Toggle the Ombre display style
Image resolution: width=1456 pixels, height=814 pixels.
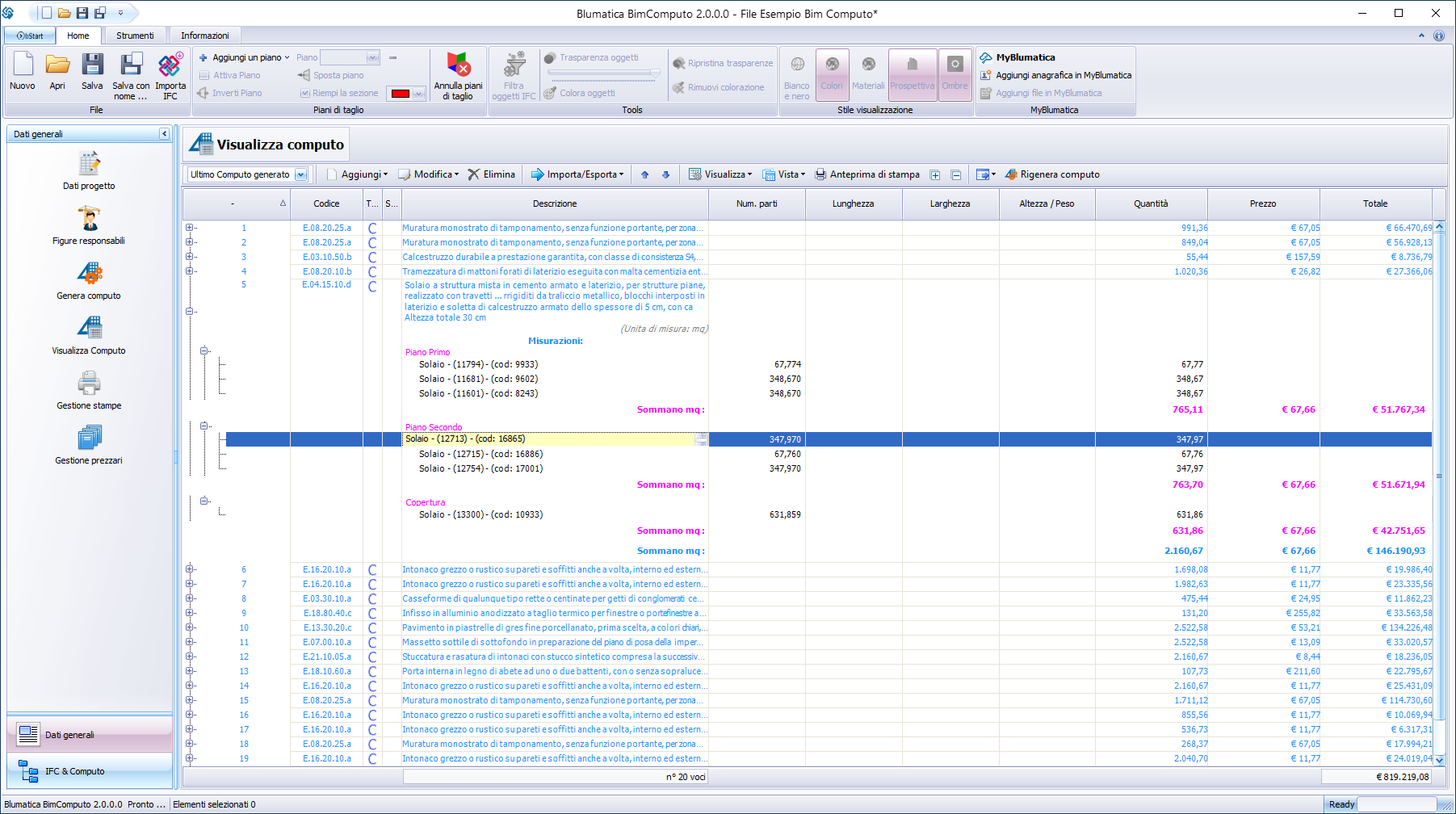pos(955,73)
